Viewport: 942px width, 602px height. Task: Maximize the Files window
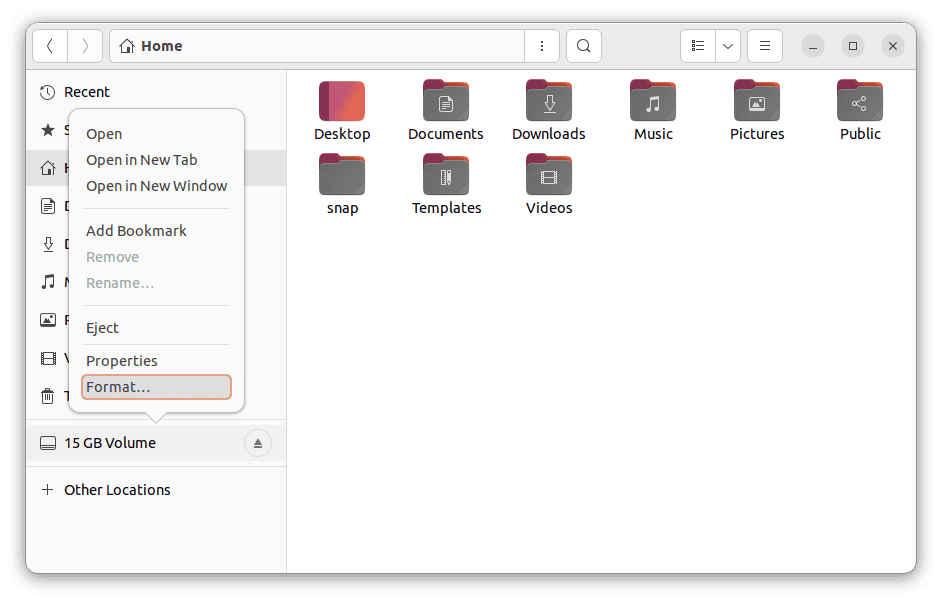(852, 46)
